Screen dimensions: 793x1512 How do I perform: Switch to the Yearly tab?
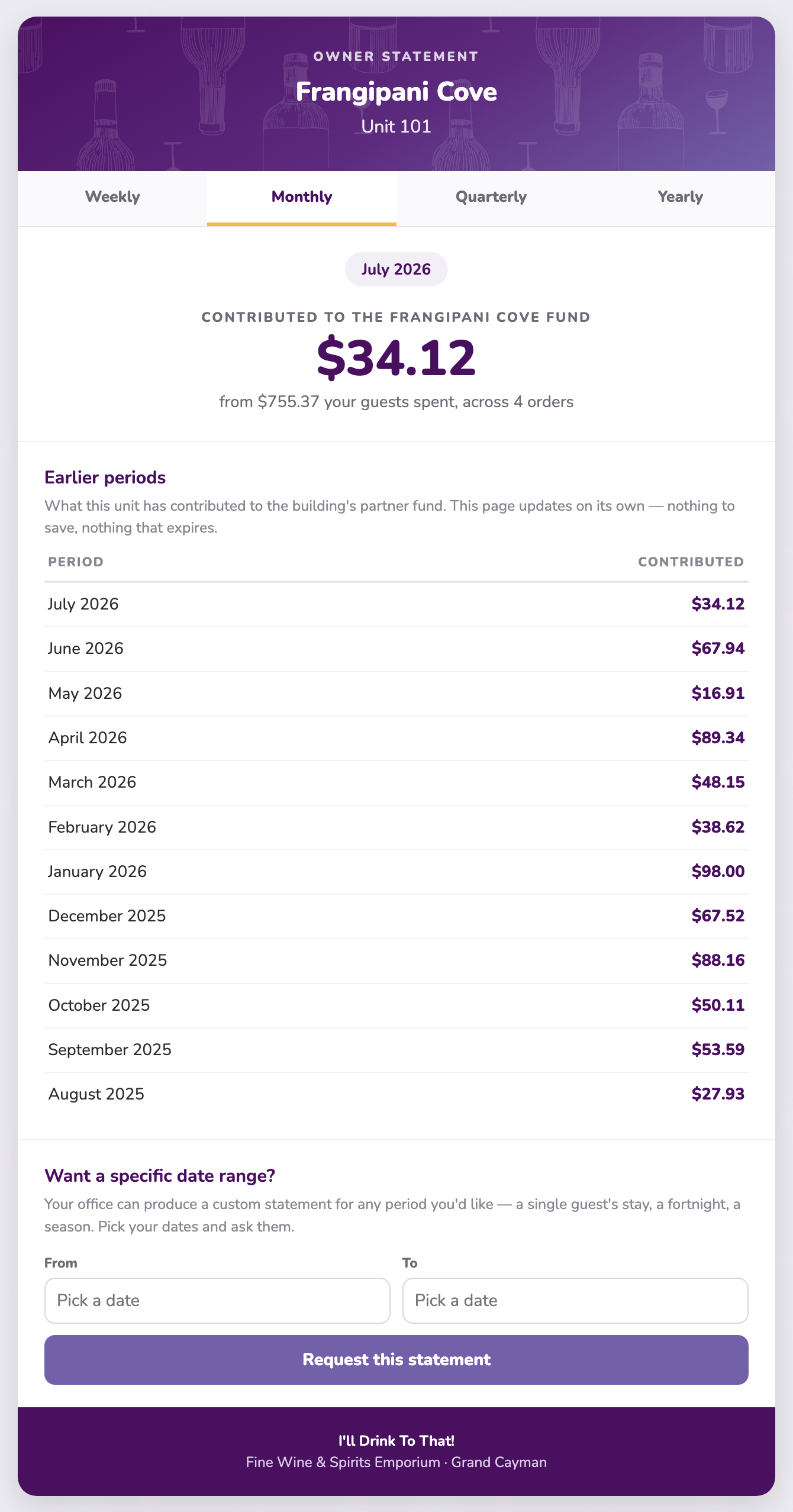point(681,198)
